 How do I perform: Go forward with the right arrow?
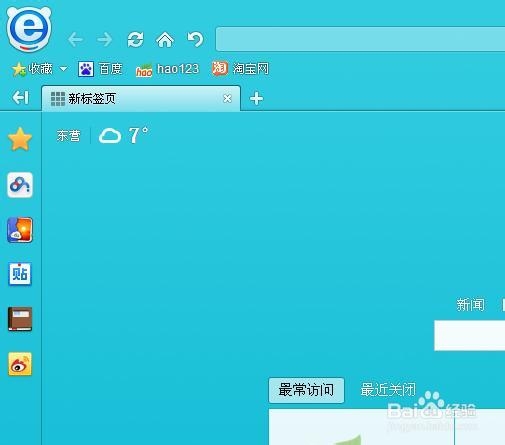click(x=105, y=40)
